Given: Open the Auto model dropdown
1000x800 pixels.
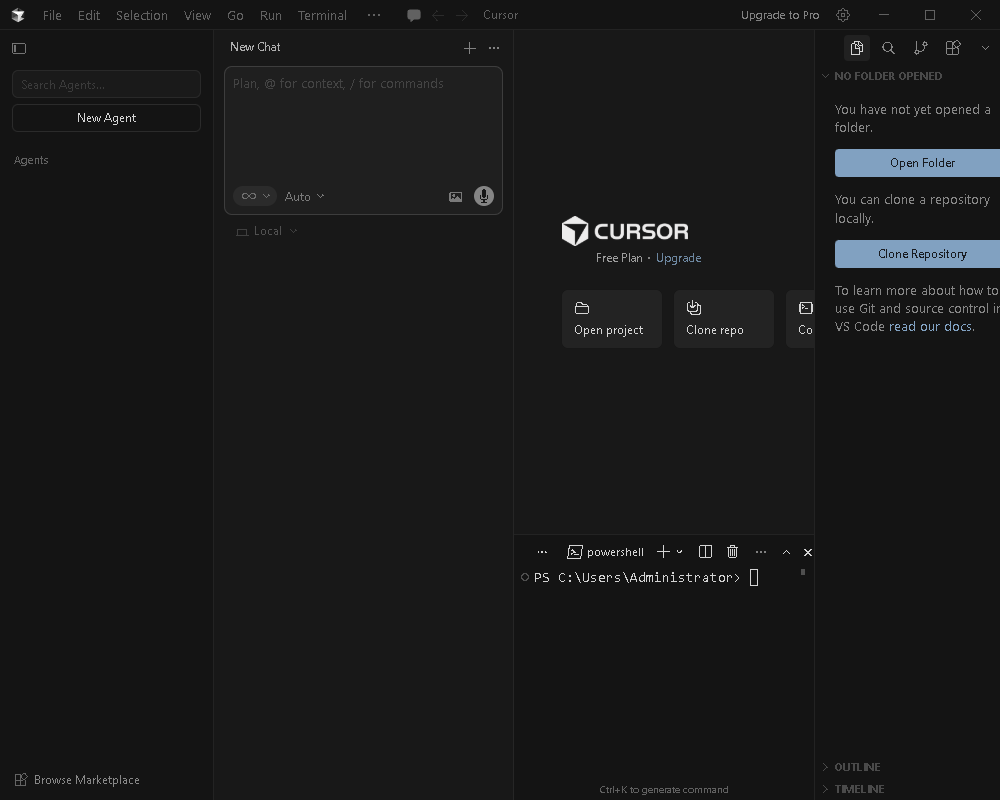Looking at the screenshot, I should point(304,197).
